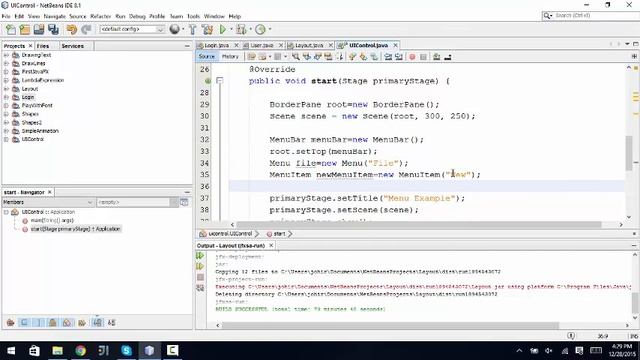Select start(Stage primaryStage) in Navigator
Viewport: 640px width, 360px height.
(76, 229)
